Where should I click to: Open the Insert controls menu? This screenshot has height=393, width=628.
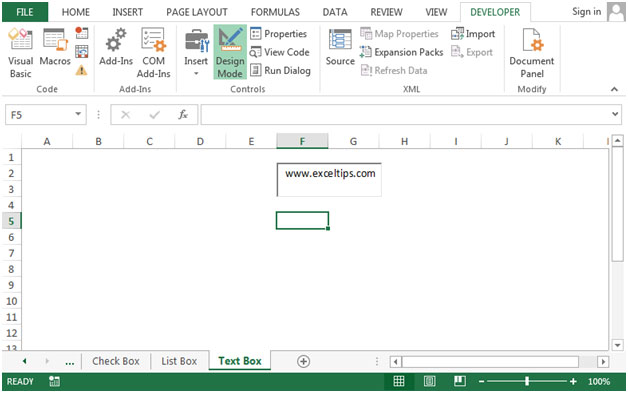[196, 52]
